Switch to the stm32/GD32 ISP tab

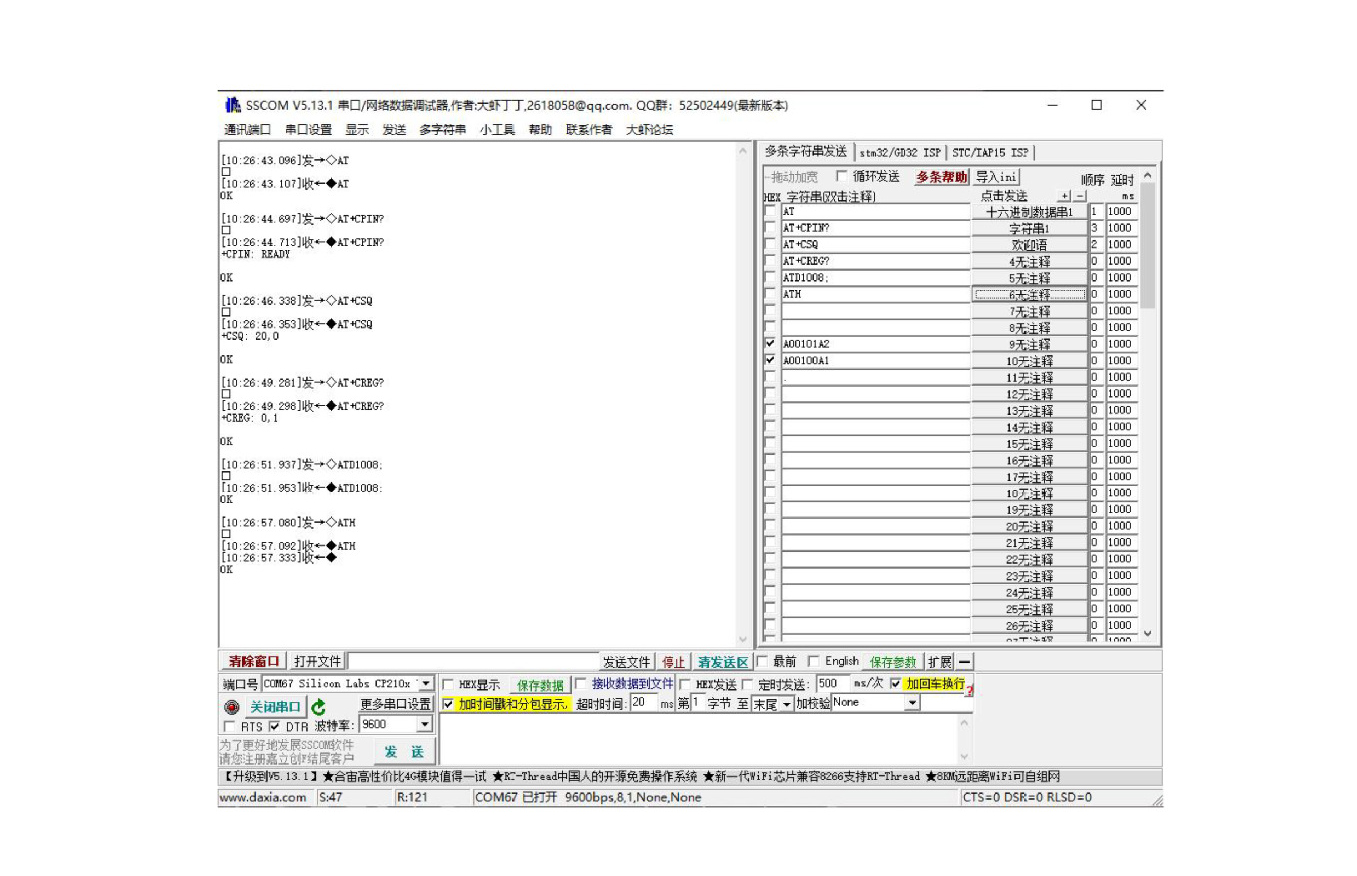pyautogui.click(x=900, y=153)
